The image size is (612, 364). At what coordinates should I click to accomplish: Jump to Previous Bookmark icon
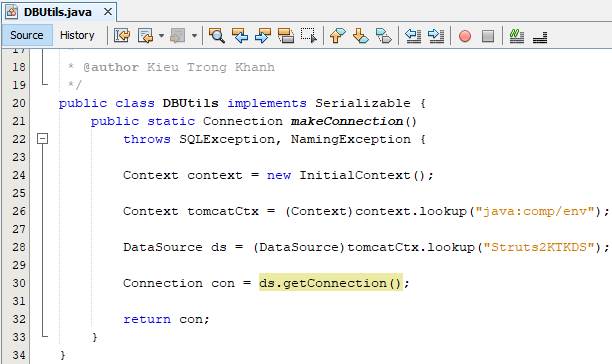[338, 36]
